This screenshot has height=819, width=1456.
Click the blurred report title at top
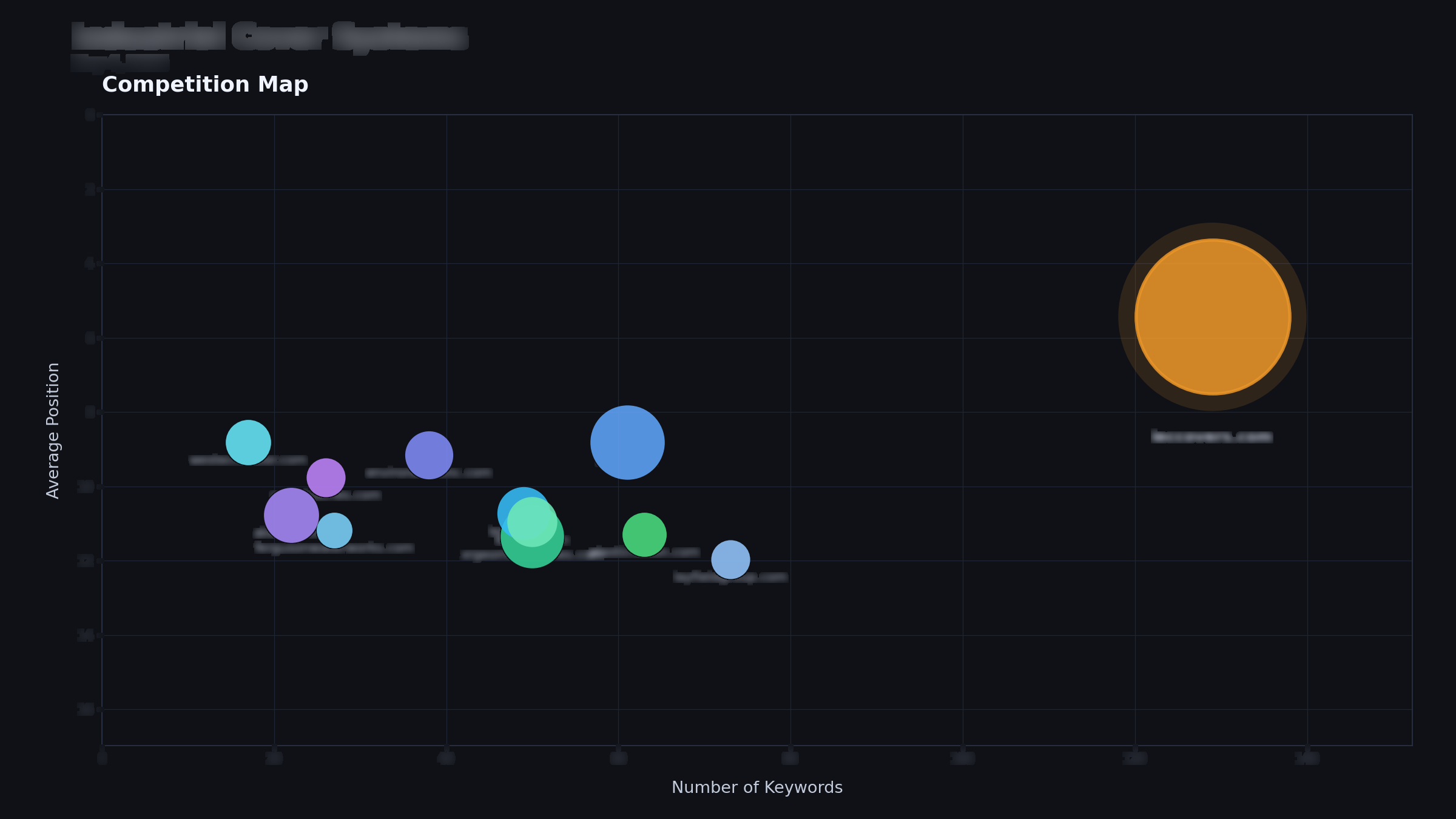[270, 36]
